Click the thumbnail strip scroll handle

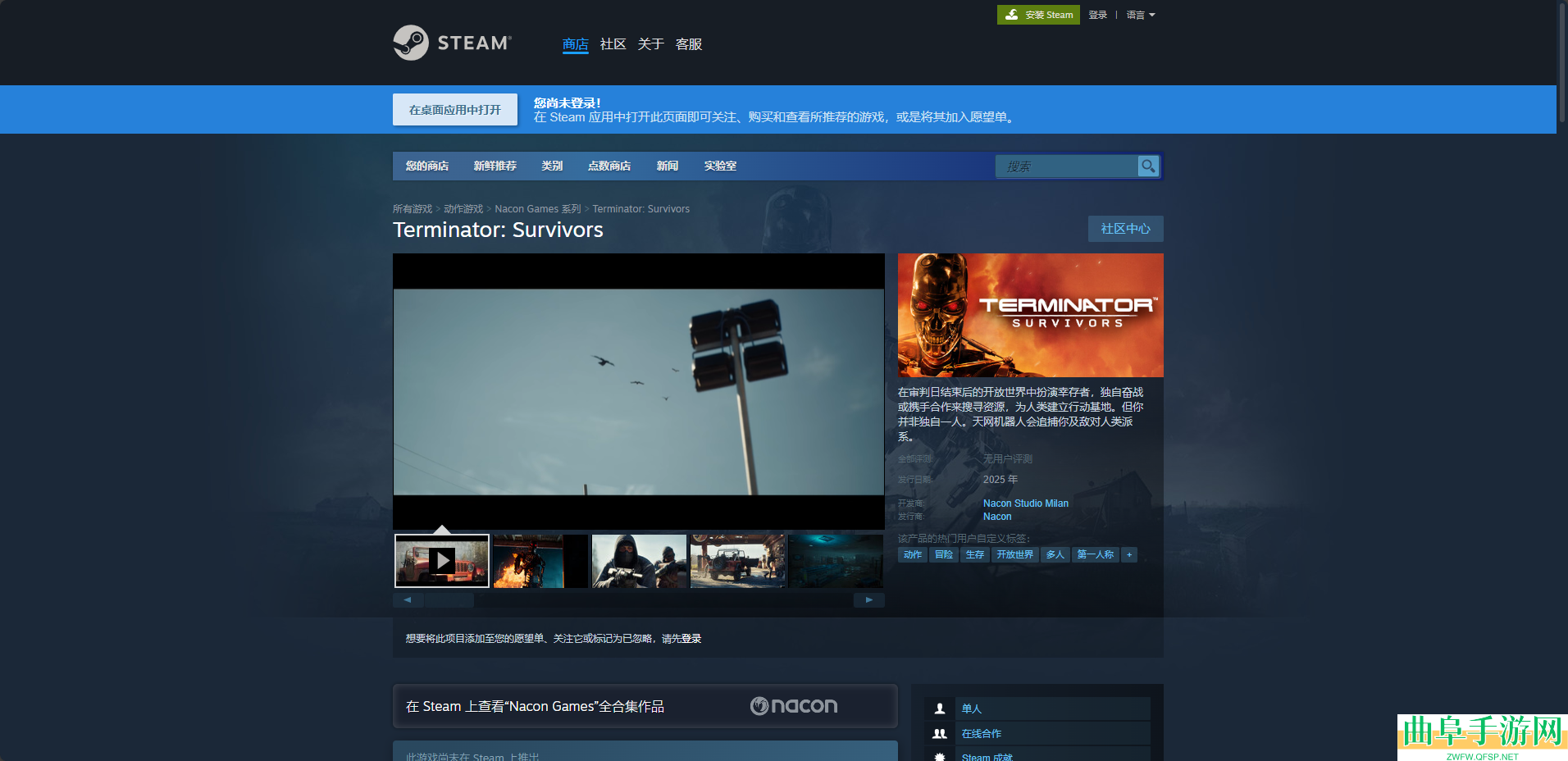pos(449,600)
